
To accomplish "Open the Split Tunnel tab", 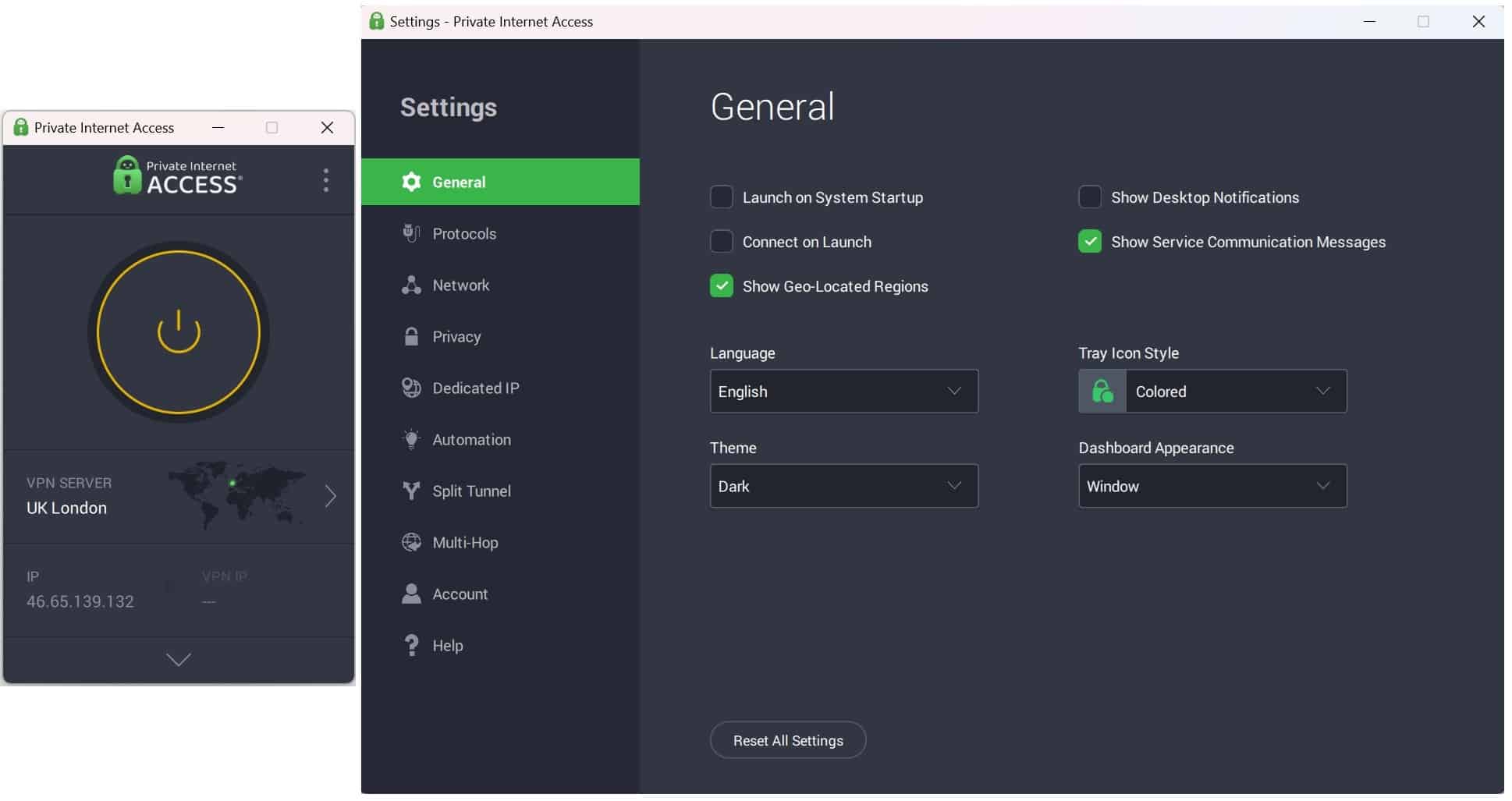I will coord(500,491).
